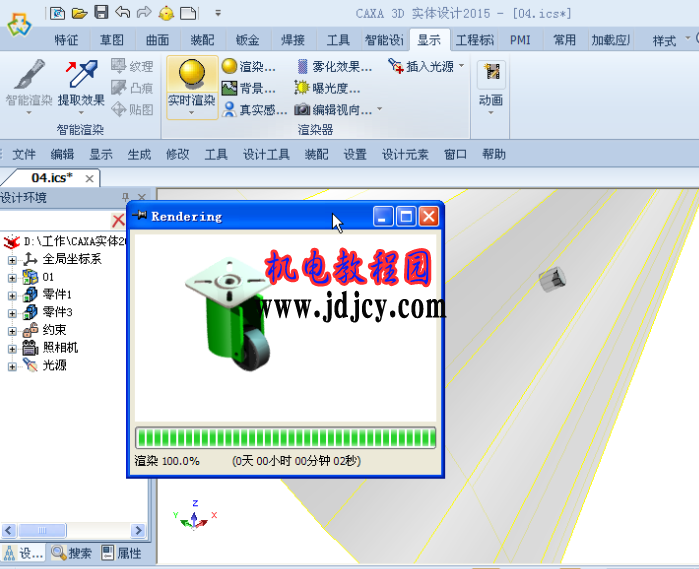
Task: Click the CAXA application logo button
Action: (19, 25)
